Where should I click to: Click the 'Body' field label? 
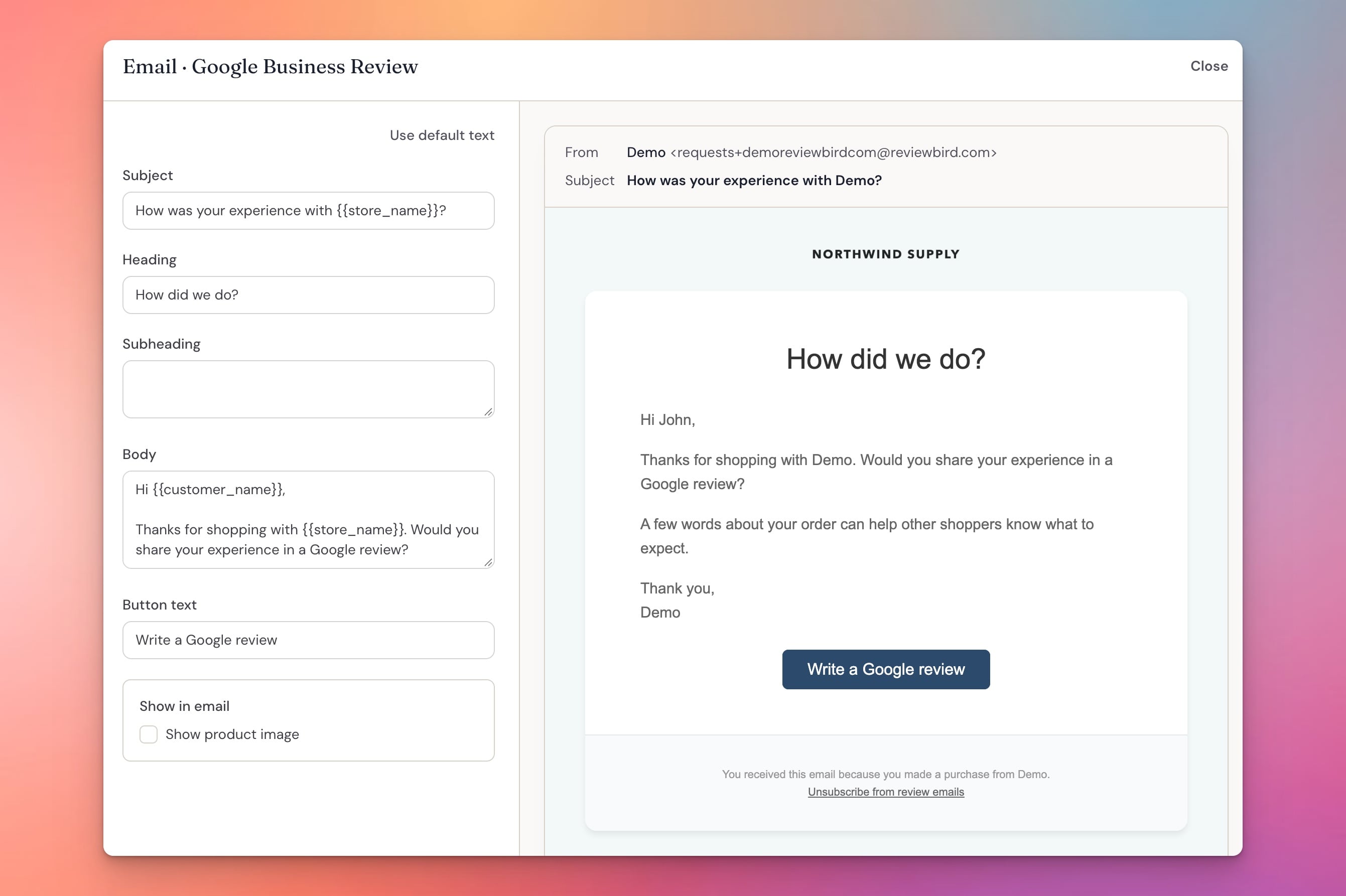(x=139, y=455)
